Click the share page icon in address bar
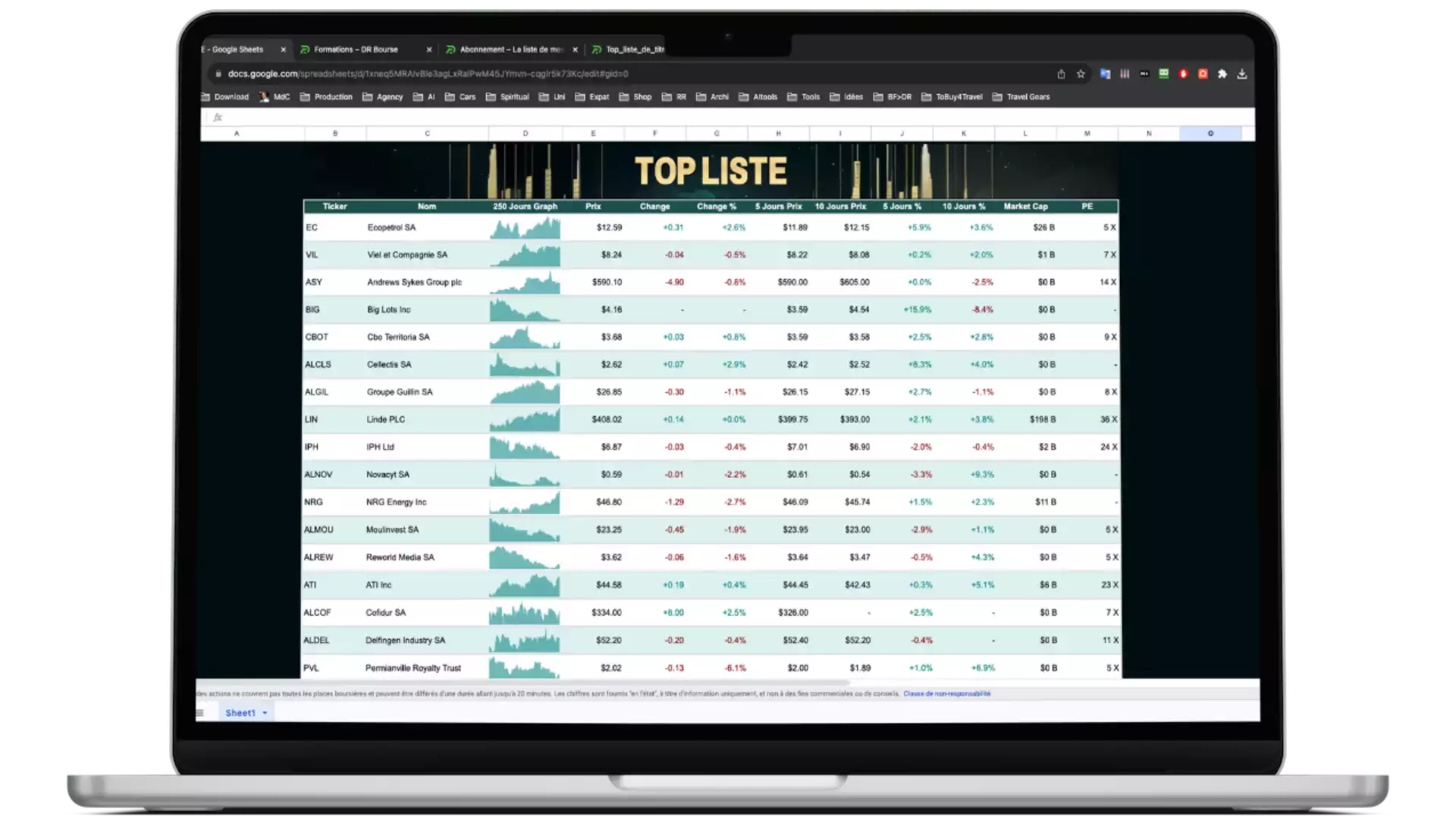This screenshot has height=819, width=1456. 1061,74
